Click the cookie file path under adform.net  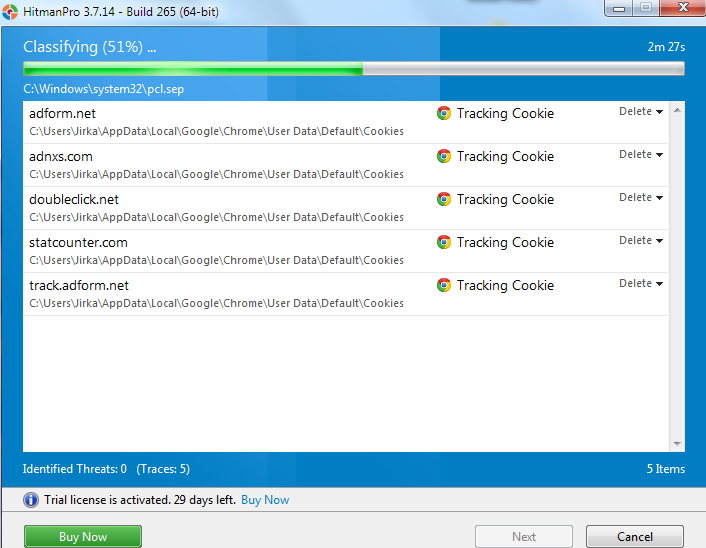coord(216,131)
